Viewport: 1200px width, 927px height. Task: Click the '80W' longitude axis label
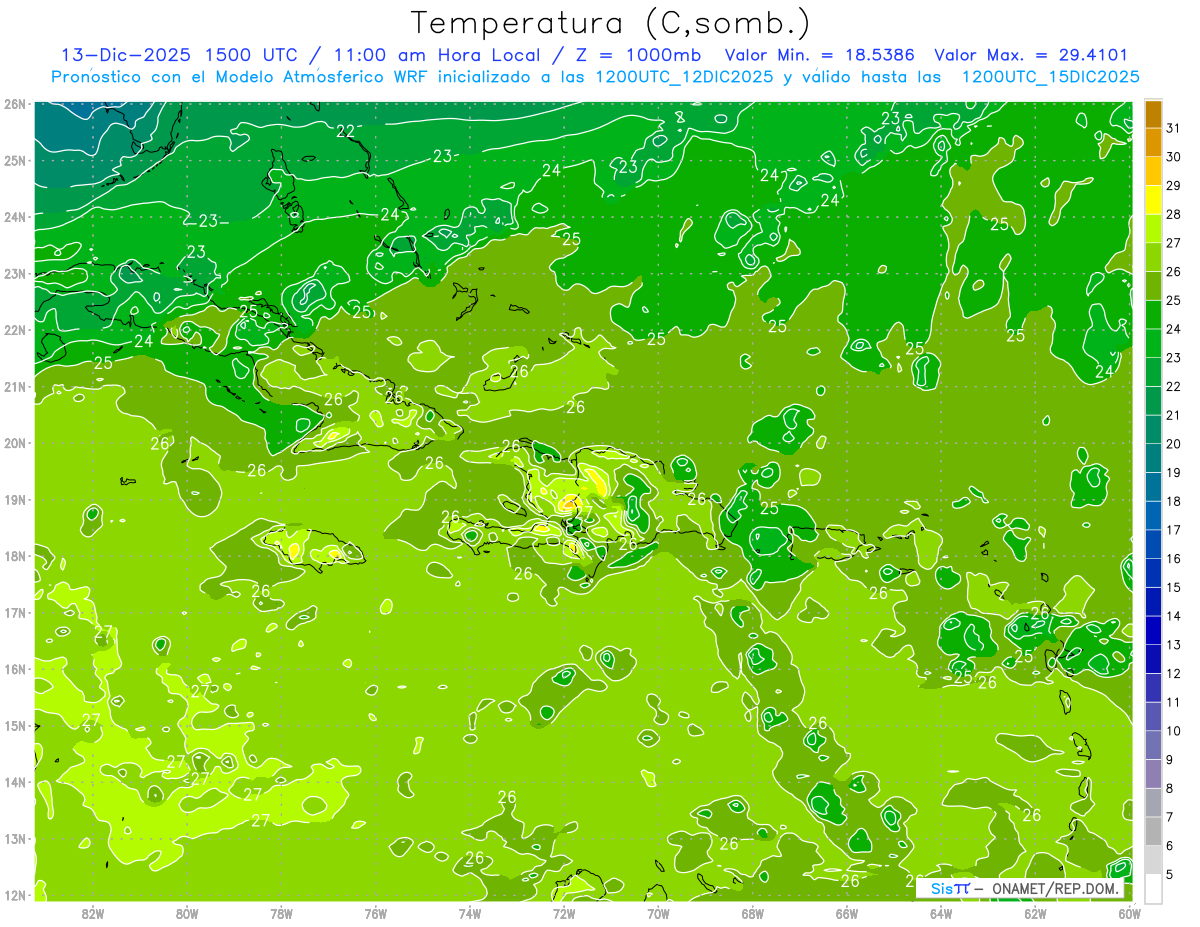187,913
